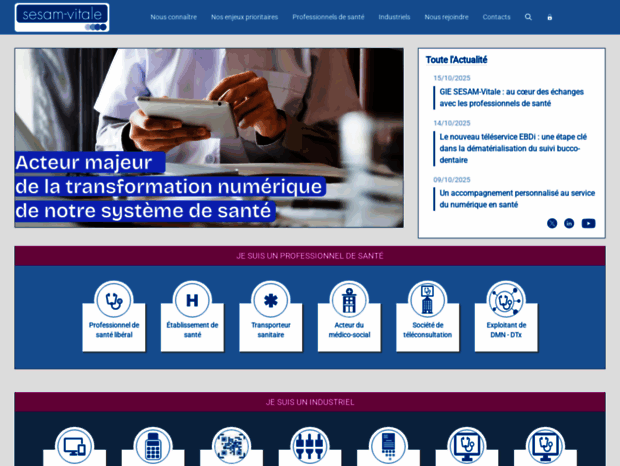620x466 pixels.
Task: Select the Acteur du médico-social icon
Action: [x=349, y=300]
